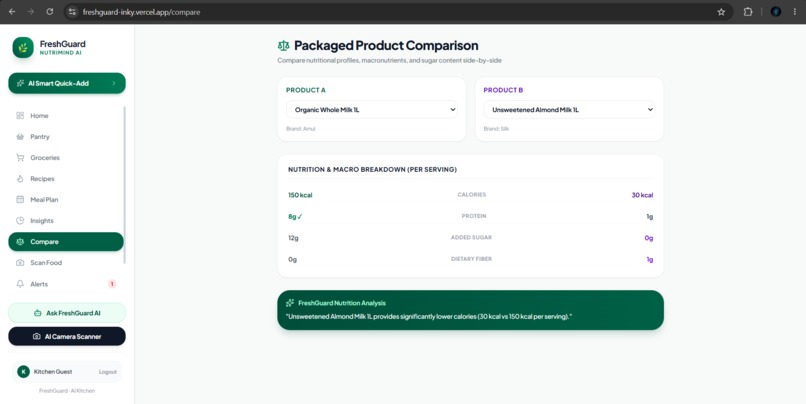Click the Groceries cart icon
The image size is (806, 404).
[20, 158]
